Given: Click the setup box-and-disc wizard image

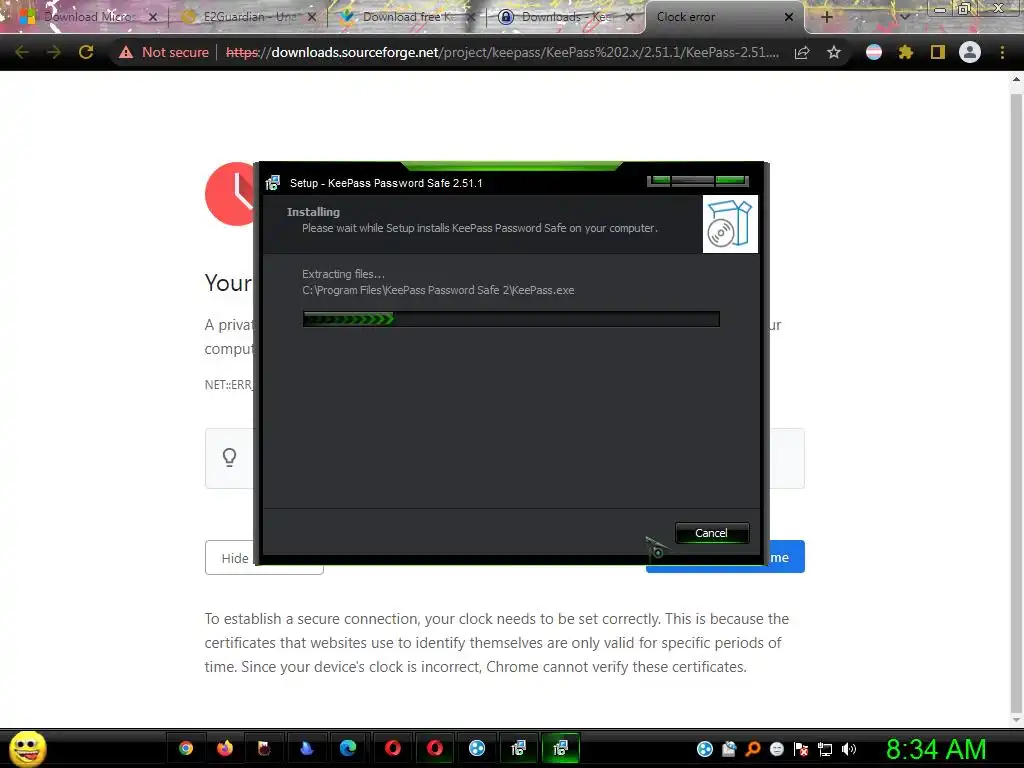Looking at the screenshot, I should (730, 224).
